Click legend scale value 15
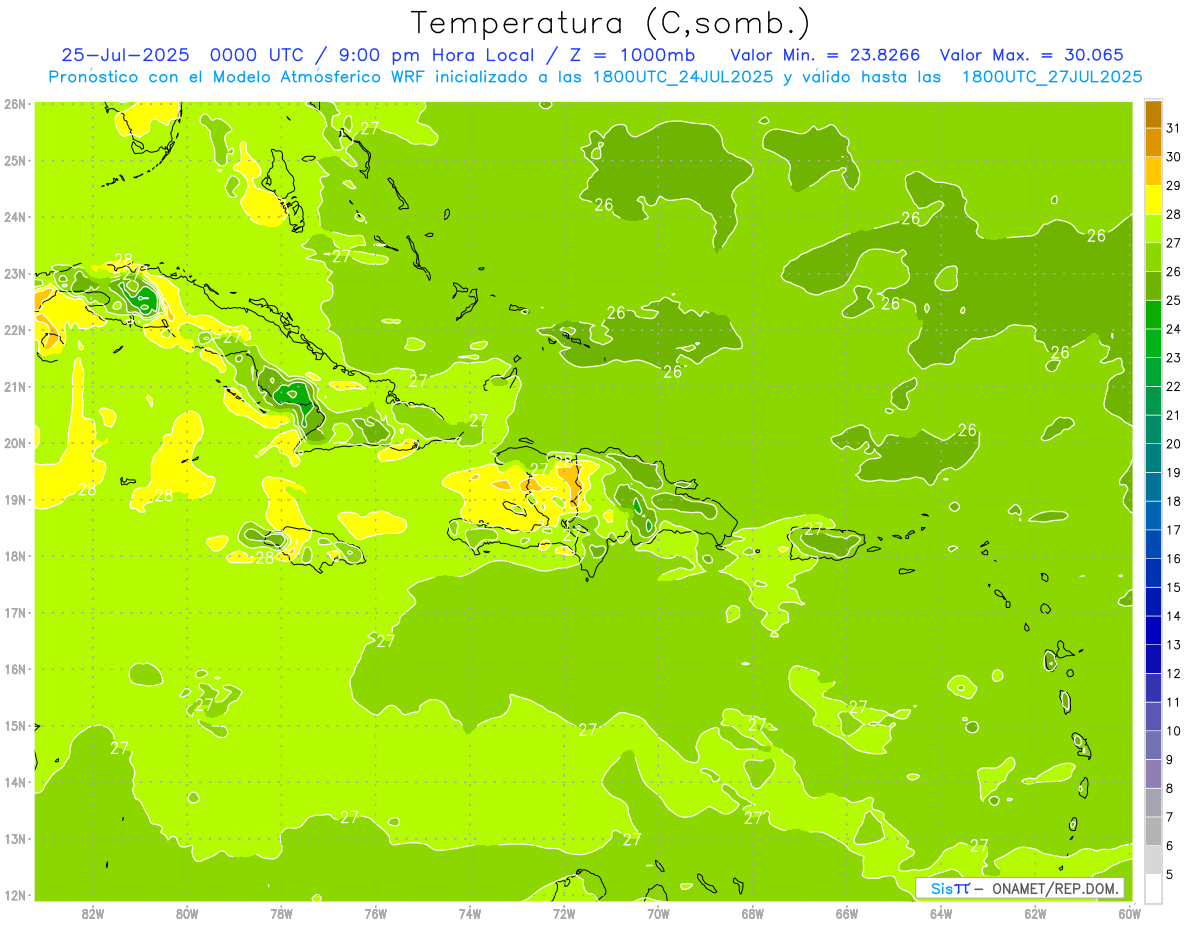Image resolution: width=1200 pixels, height=927 pixels. click(1173, 588)
